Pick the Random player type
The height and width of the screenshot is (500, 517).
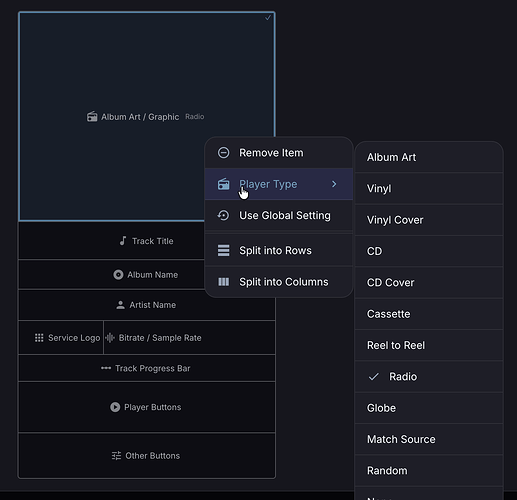[429, 470]
